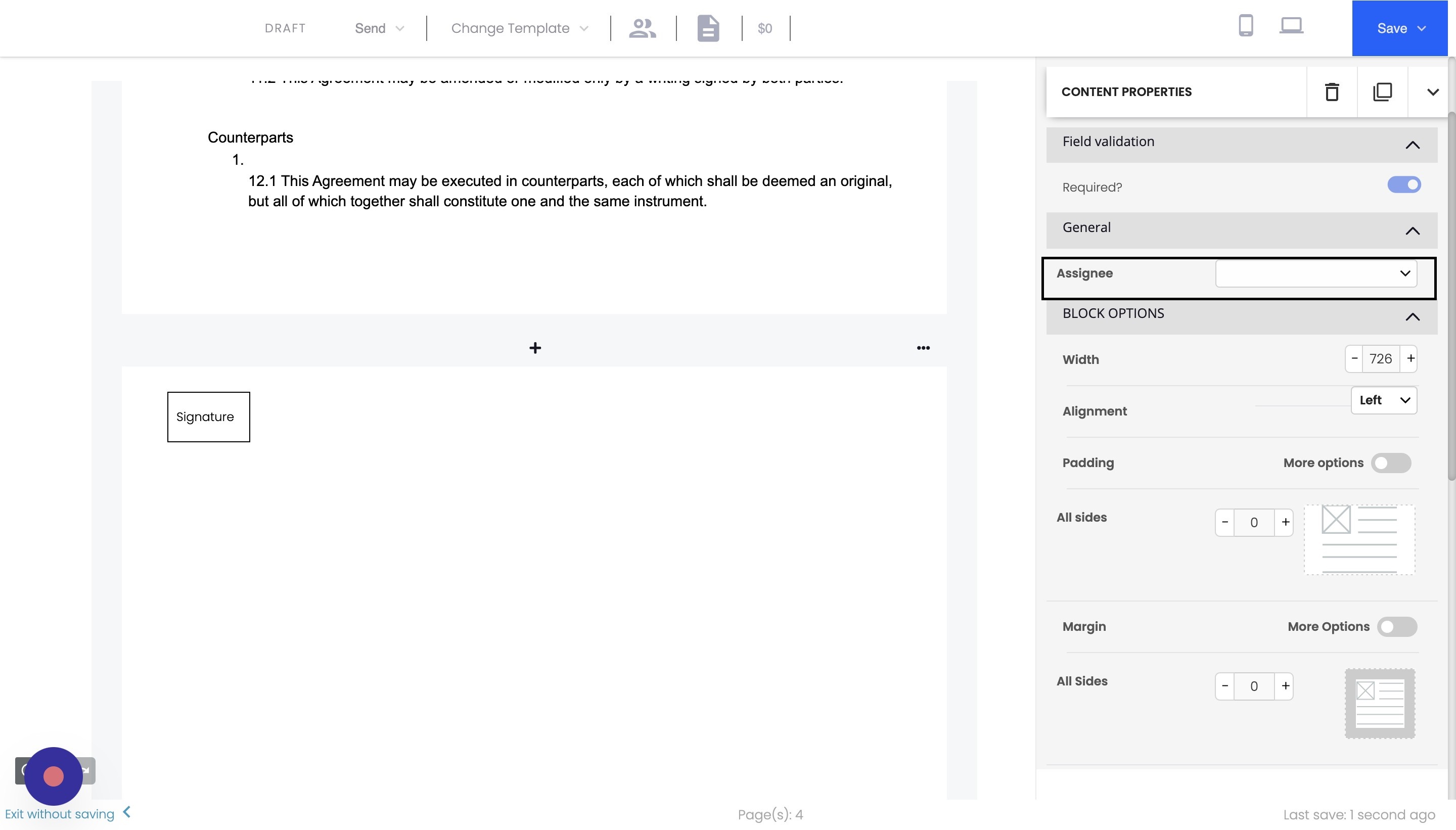This screenshot has width=1456, height=830.
Task: Click Exit without saving link
Action: click(60, 813)
